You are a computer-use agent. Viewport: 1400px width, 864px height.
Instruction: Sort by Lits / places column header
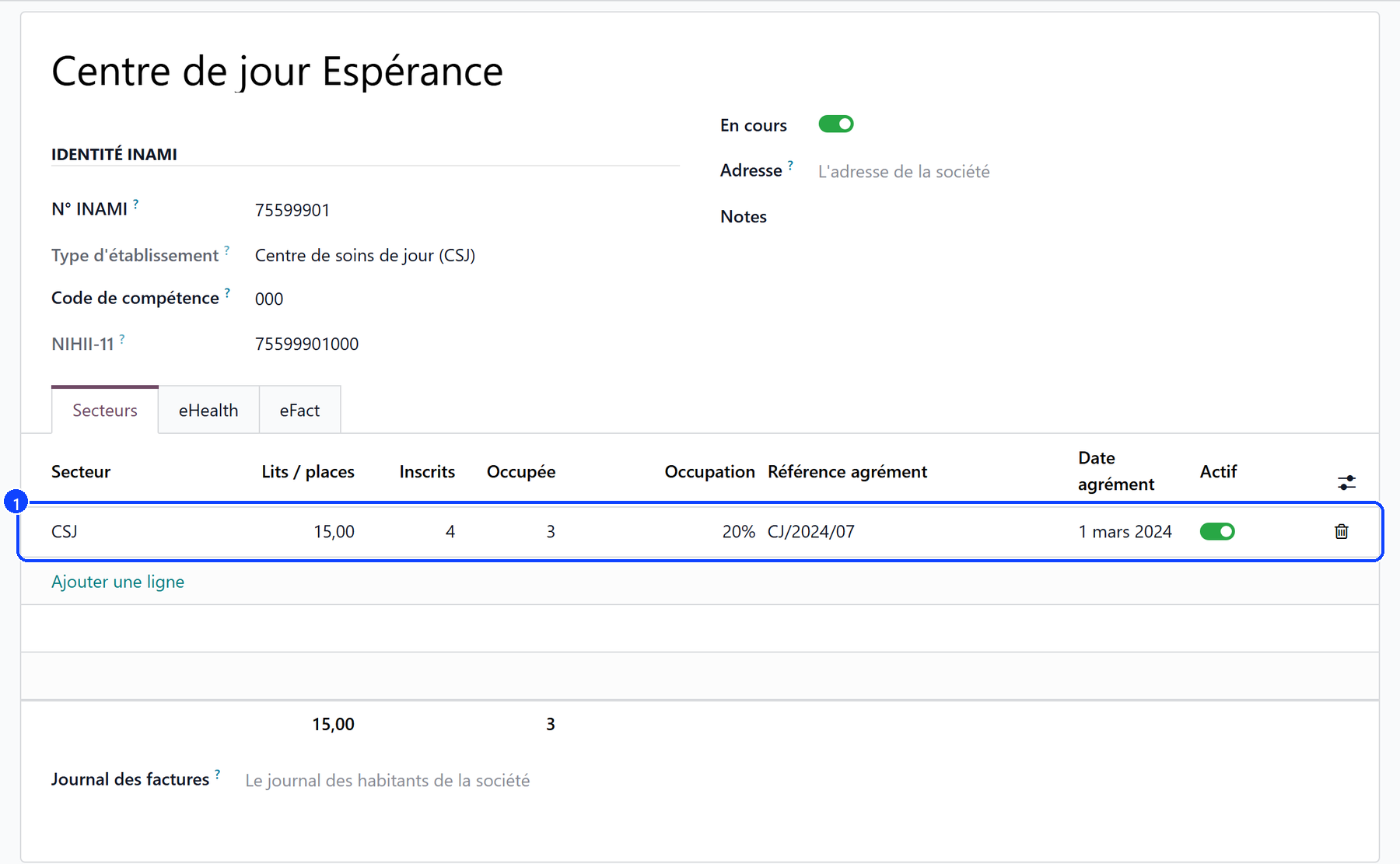[x=308, y=471]
